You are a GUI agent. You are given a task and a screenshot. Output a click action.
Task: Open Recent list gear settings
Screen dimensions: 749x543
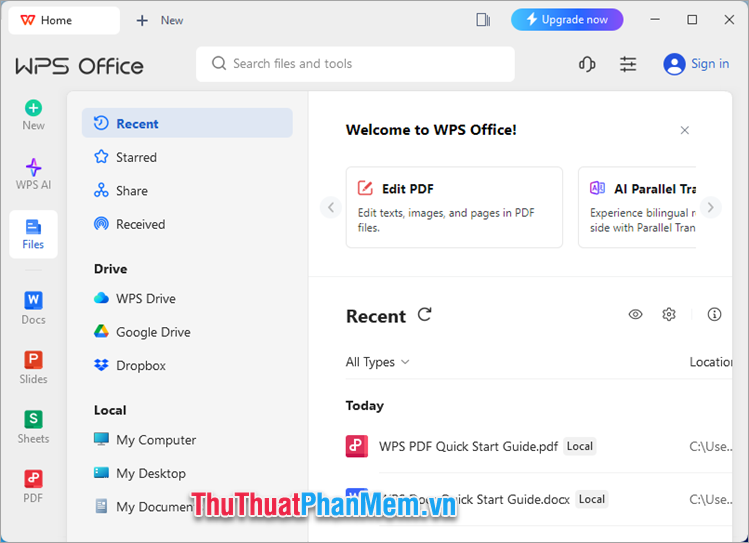pyautogui.click(x=669, y=314)
